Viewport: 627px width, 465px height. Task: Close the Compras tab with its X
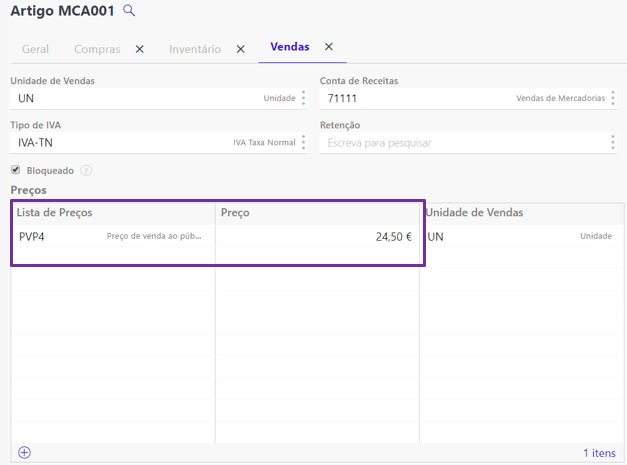[x=140, y=49]
